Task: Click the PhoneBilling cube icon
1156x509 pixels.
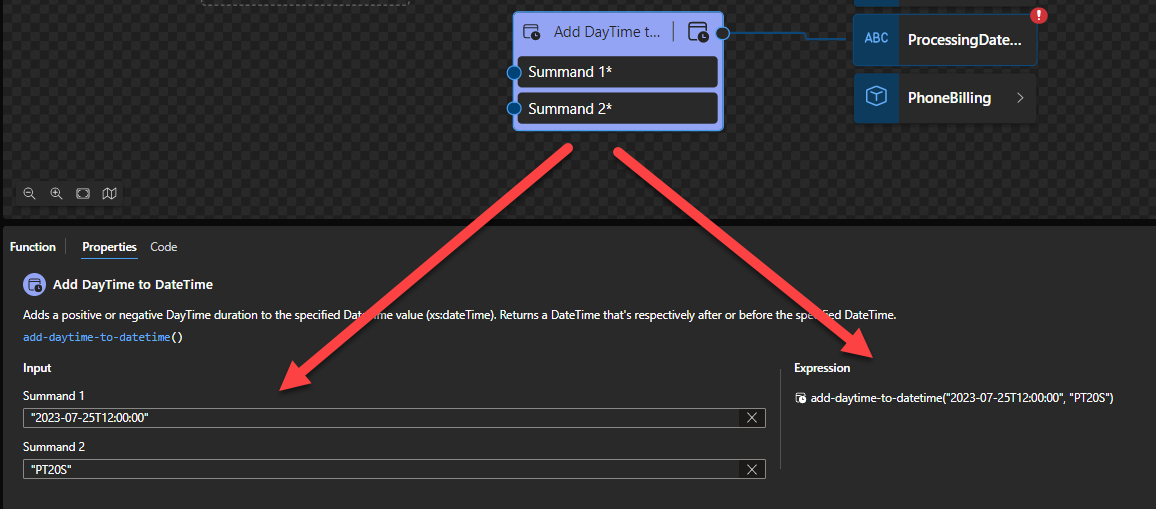Action: coord(876,97)
